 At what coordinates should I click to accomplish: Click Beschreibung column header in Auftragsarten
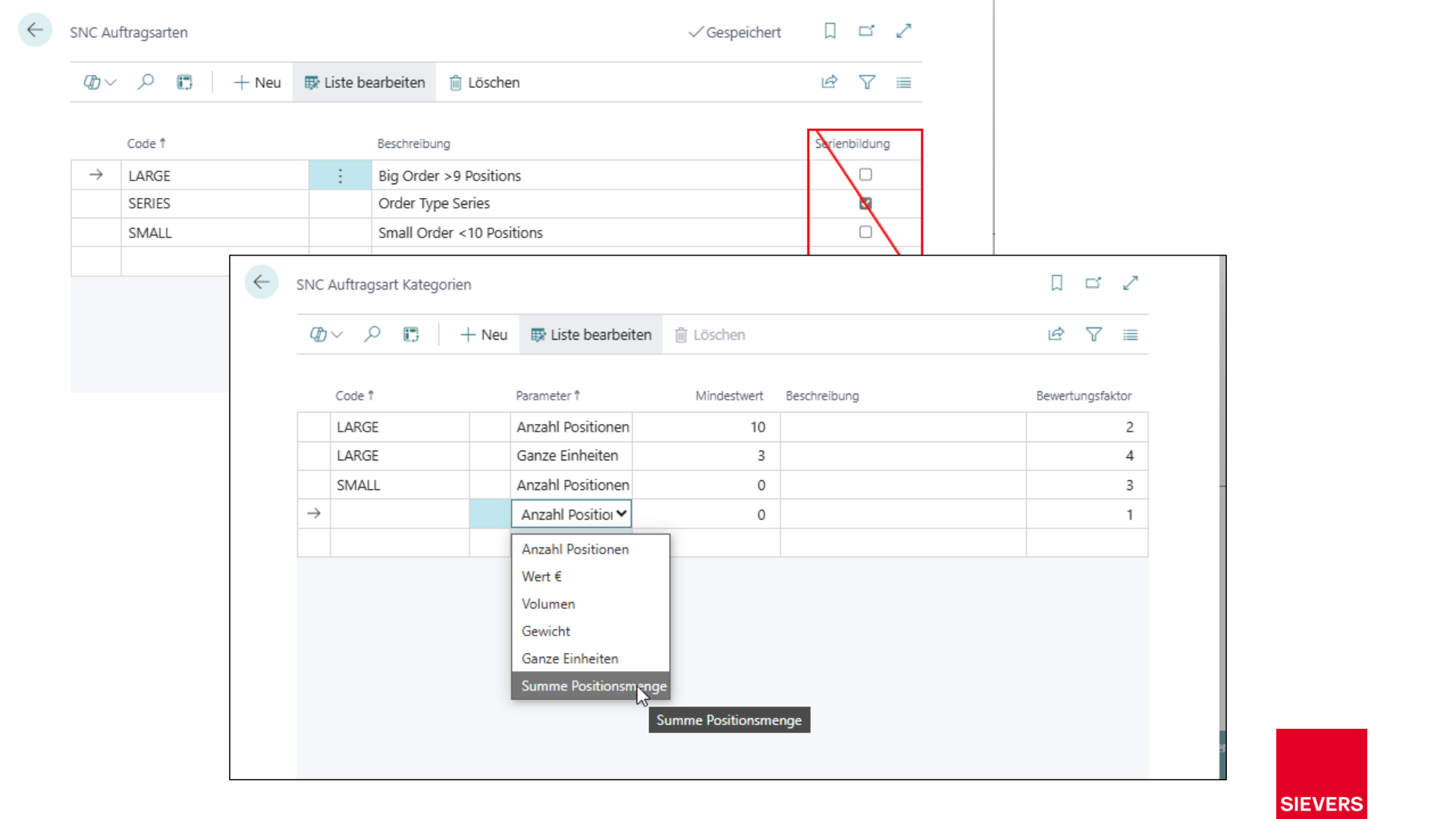click(413, 143)
